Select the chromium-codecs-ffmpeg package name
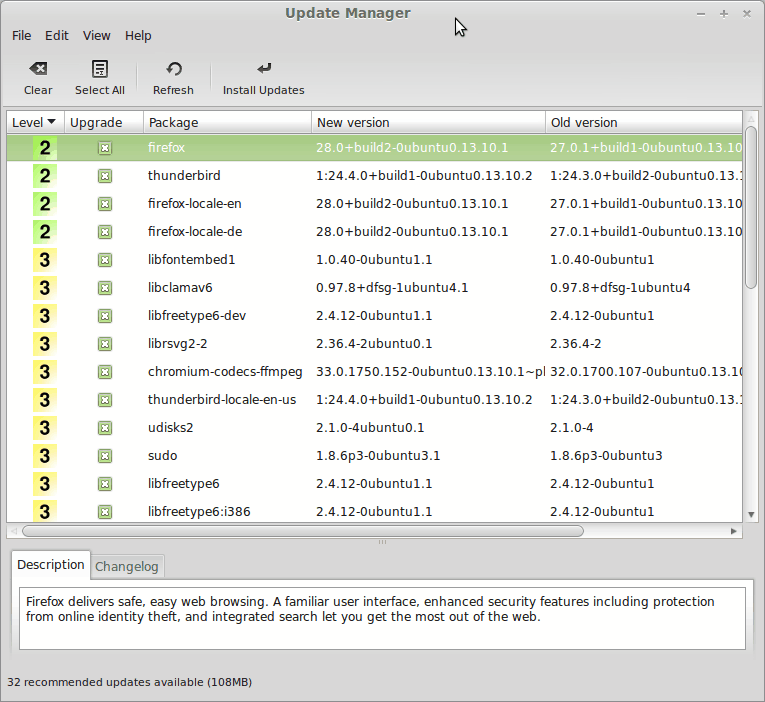This screenshot has height=702, width=765. [225, 372]
